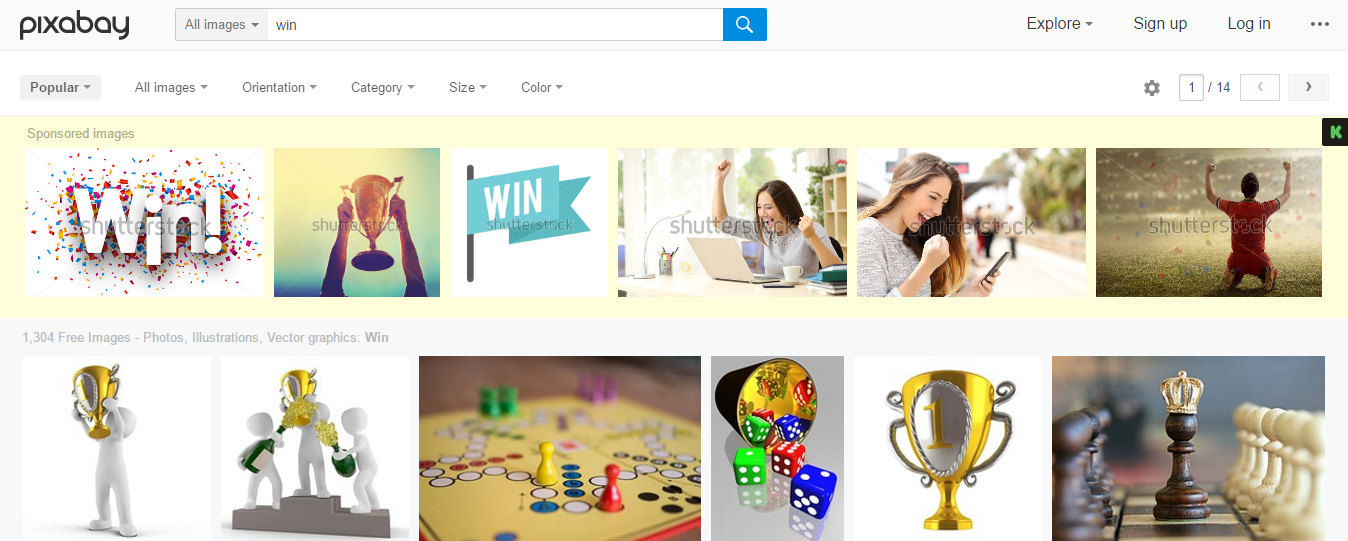
Task: Open the settings gear icon
Action: point(1152,88)
